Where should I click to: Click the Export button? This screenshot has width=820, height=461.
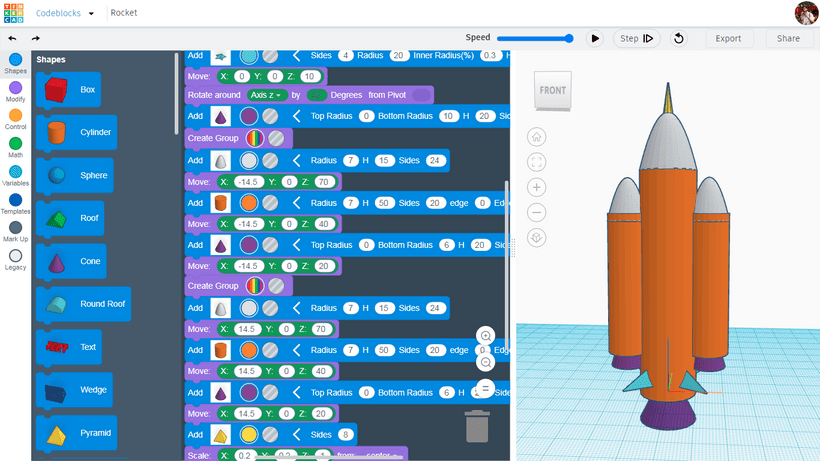pos(728,38)
